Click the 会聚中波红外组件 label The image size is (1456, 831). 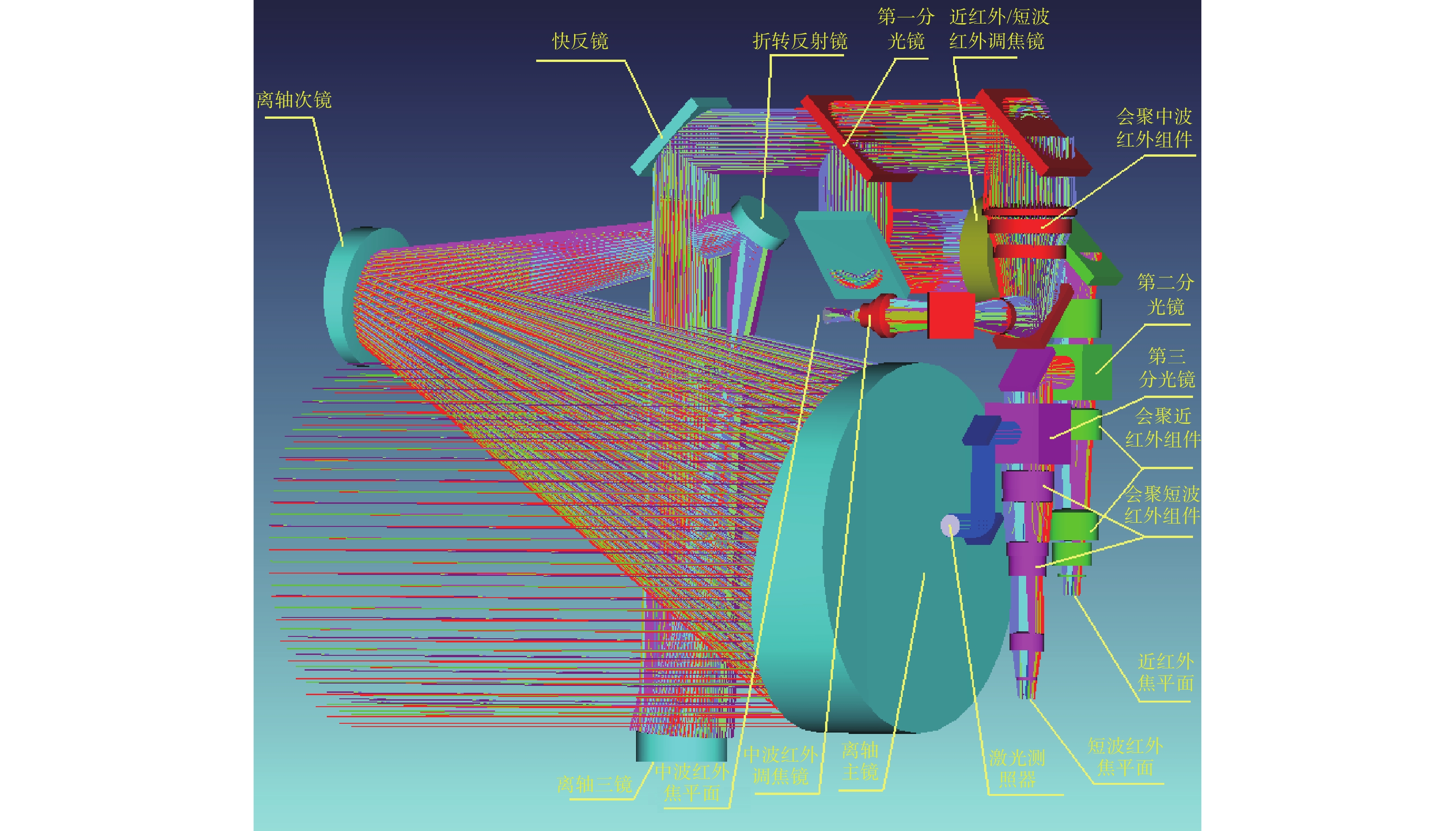point(1154,128)
